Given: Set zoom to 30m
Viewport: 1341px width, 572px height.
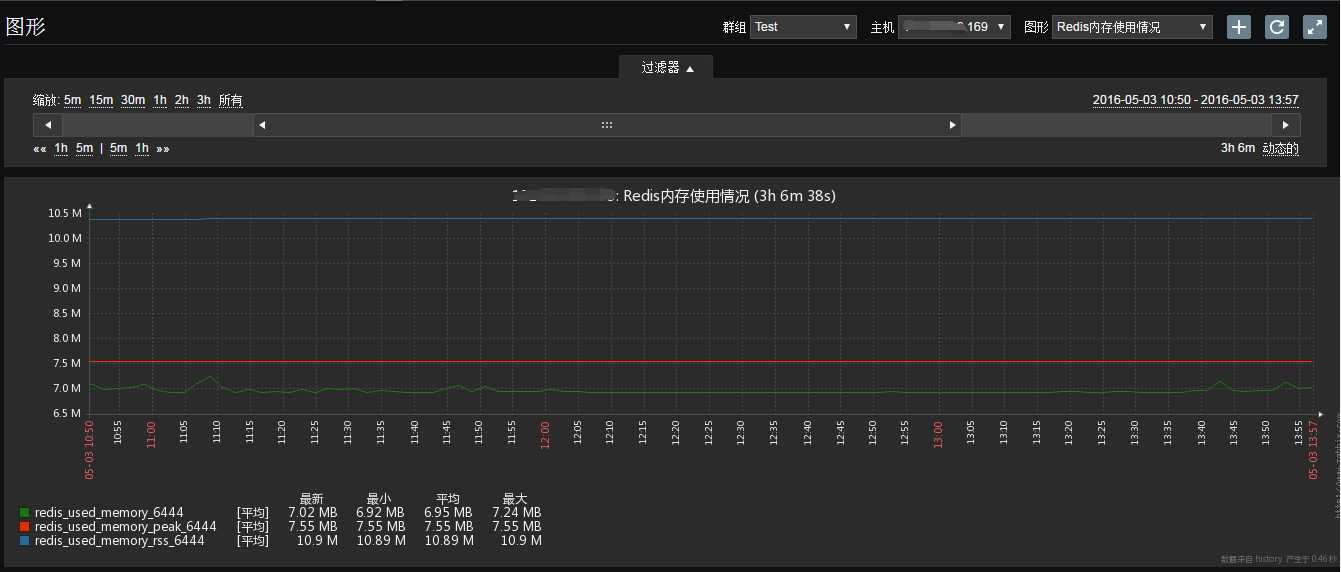Looking at the screenshot, I should coord(133,100).
